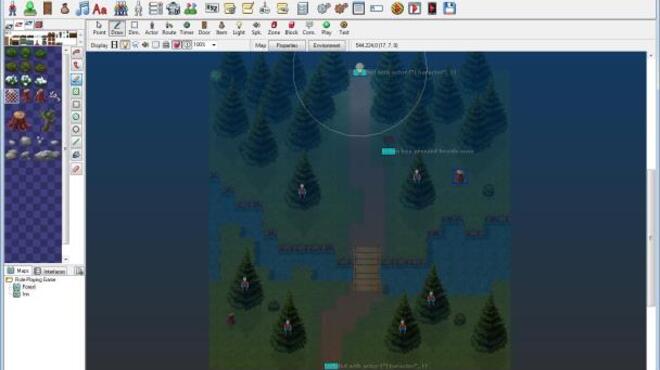Select the Route tool

(x=169, y=28)
